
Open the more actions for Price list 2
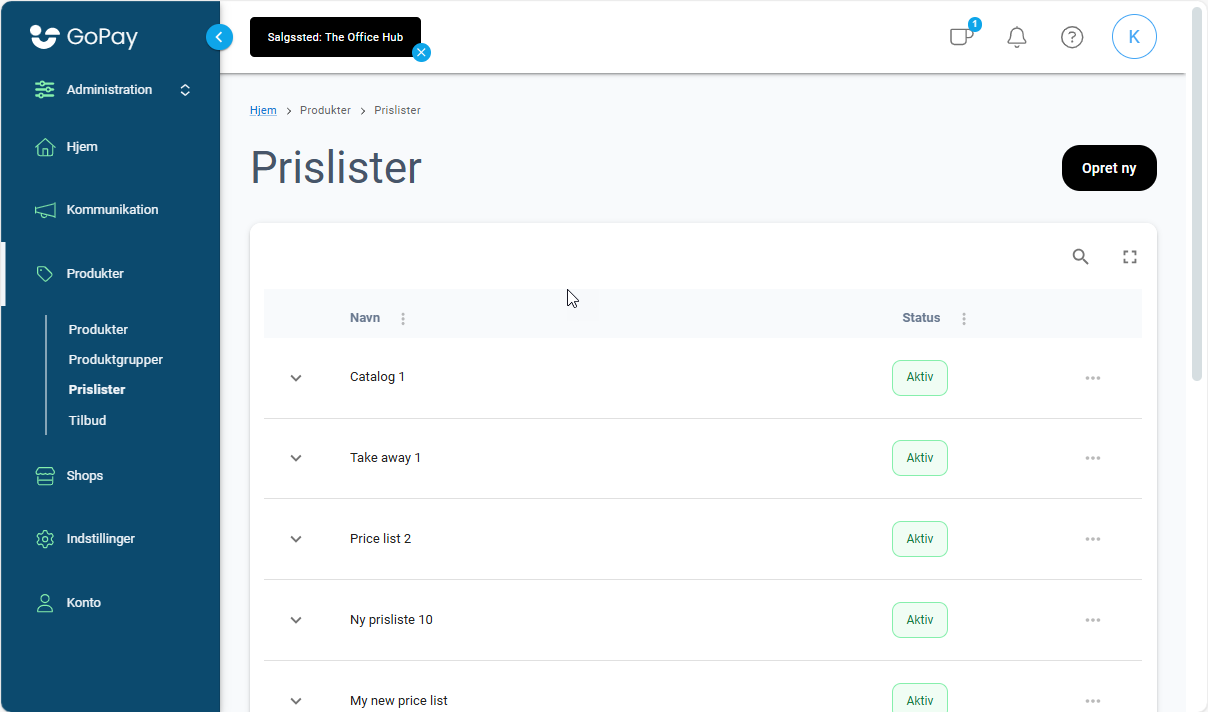[1093, 539]
